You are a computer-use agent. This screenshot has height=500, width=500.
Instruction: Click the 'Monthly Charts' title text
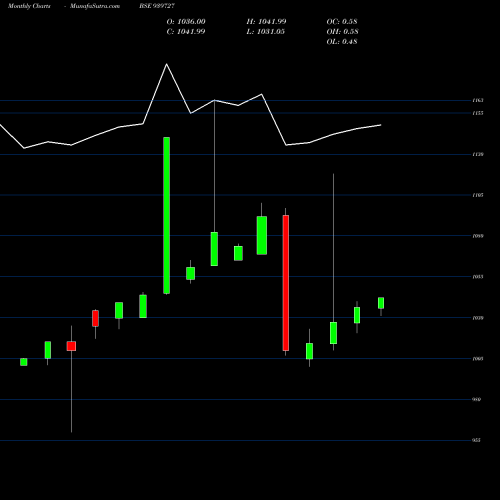click(29, 6)
